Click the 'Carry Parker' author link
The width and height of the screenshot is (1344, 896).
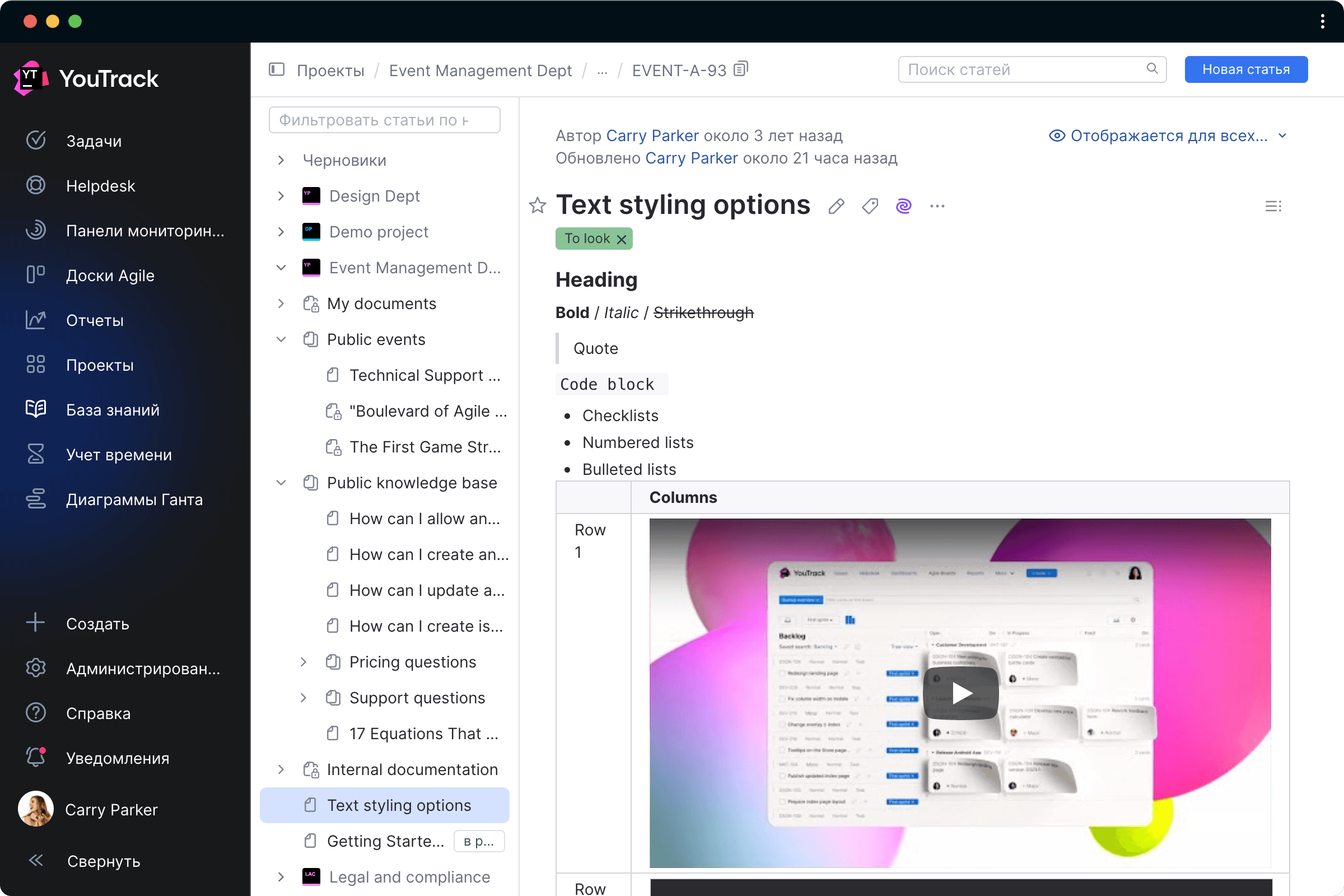[652, 135]
